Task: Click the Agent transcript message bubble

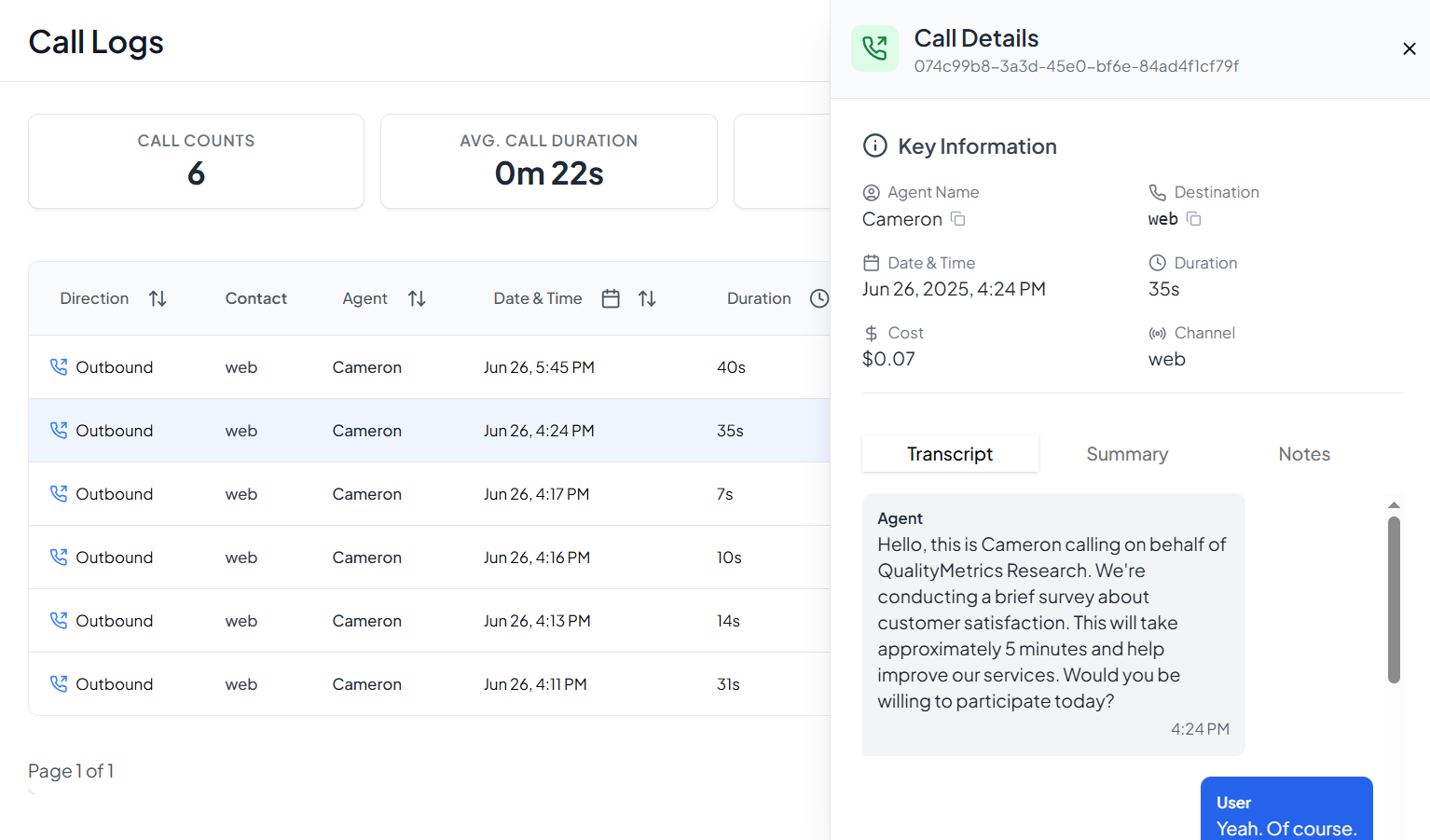Action: 1053,624
